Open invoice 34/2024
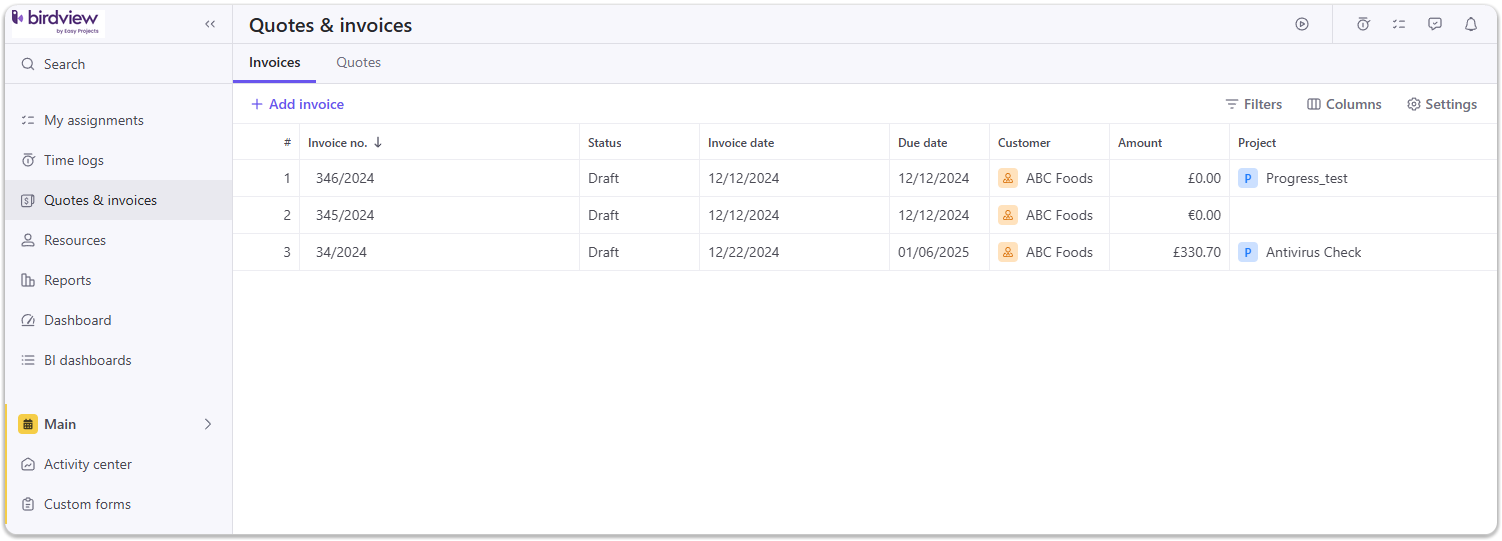This screenshot has height=541, width=1502. 341,252
